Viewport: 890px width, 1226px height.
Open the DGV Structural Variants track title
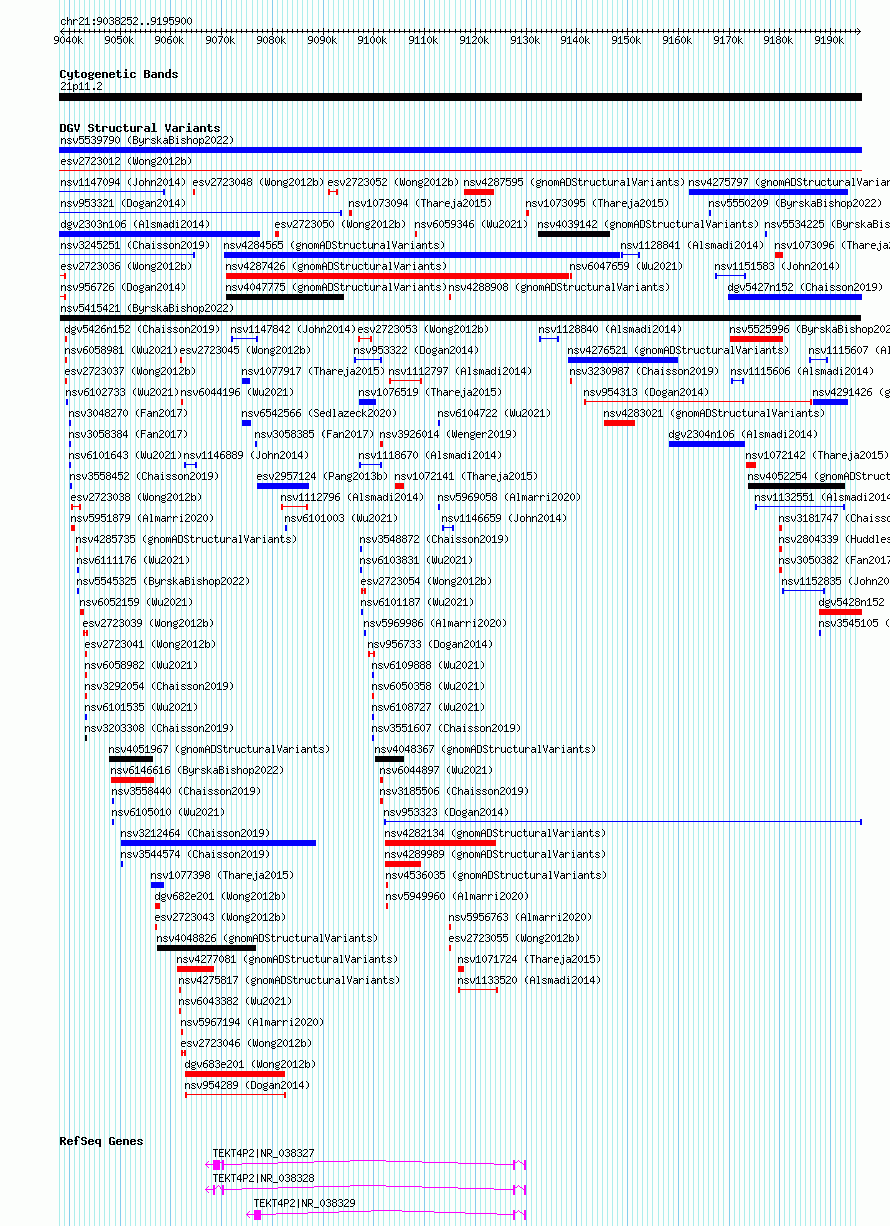(140, 128)
